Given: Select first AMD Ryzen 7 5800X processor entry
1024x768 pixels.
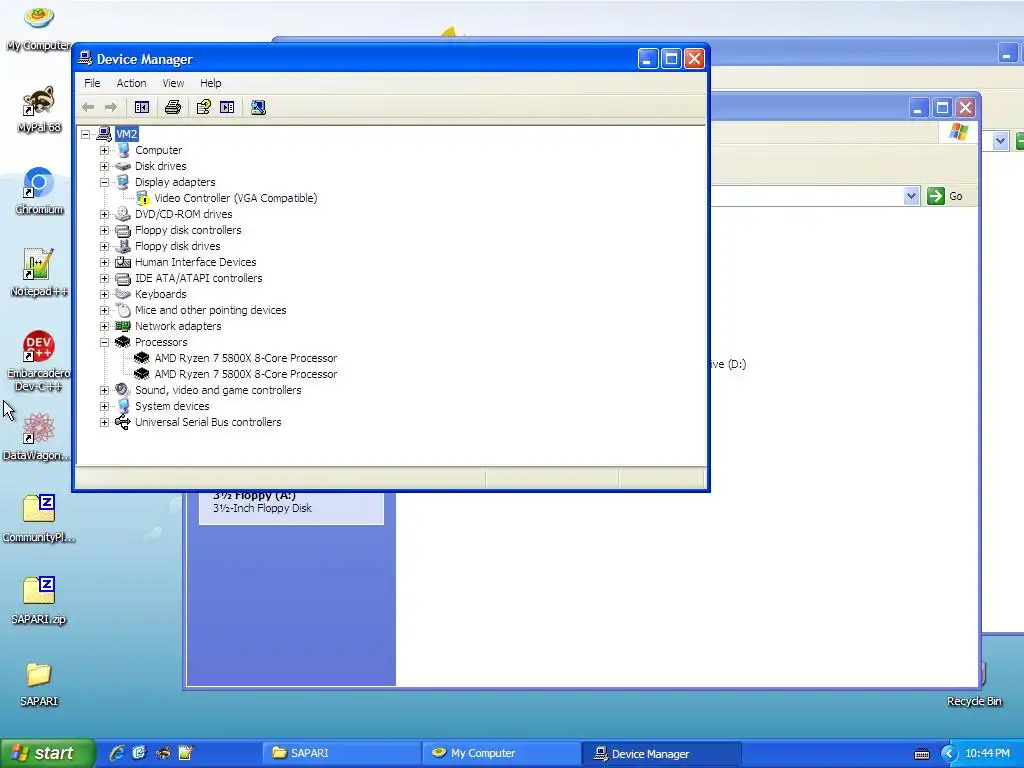Looking at the screenshot, I should (x=246, y=358).
